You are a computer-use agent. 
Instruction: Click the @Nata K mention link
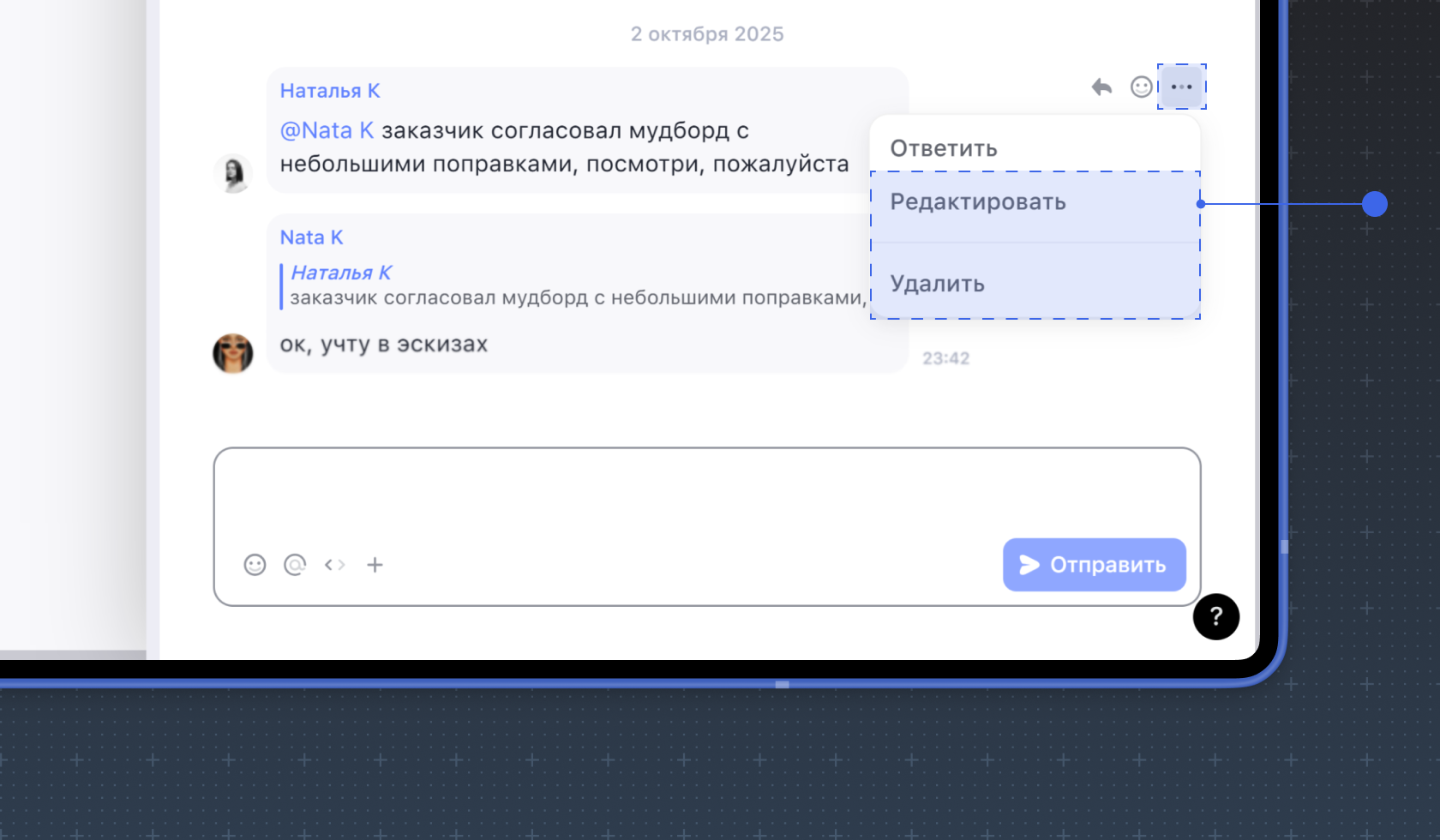tap(327, 130)
